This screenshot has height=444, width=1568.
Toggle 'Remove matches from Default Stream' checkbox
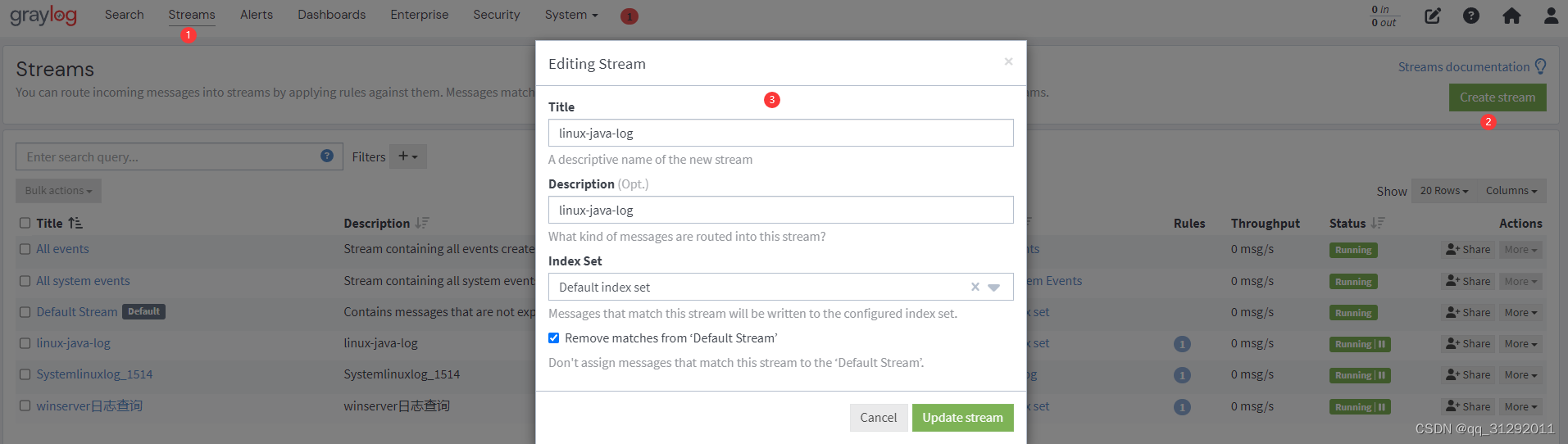tap(554, 338)
